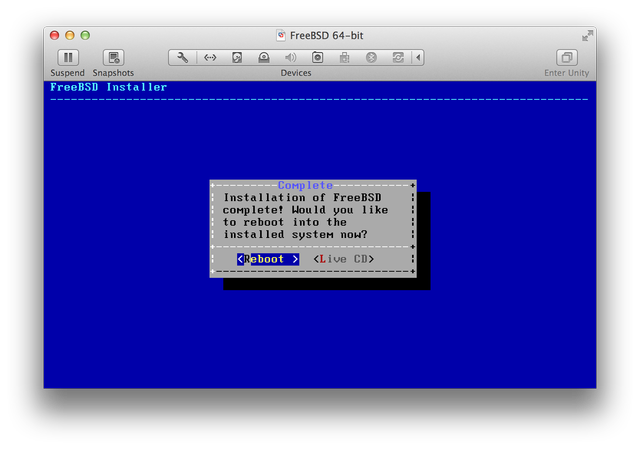Collapse the Devices toolbar arrow
This screenshot has height=449, width=640.
tap(418, 58)
